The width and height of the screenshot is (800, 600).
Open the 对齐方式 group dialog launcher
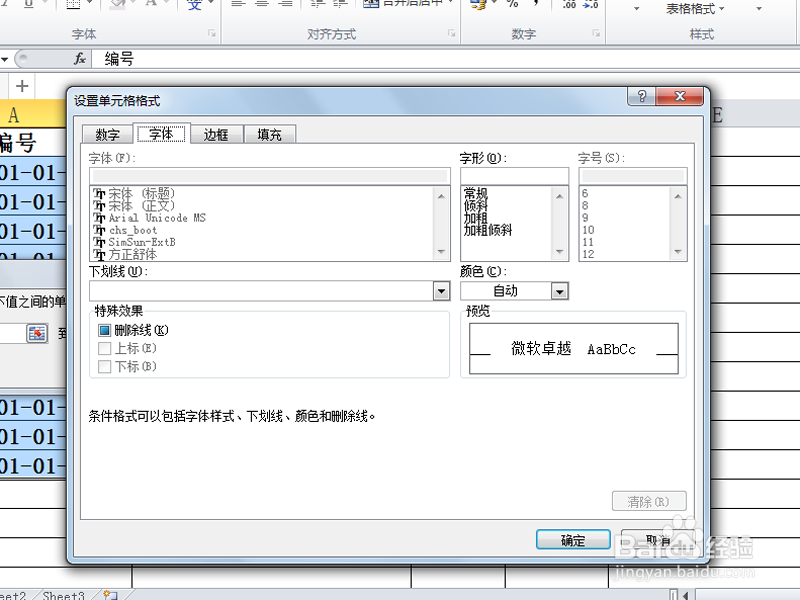pos(452,34)
